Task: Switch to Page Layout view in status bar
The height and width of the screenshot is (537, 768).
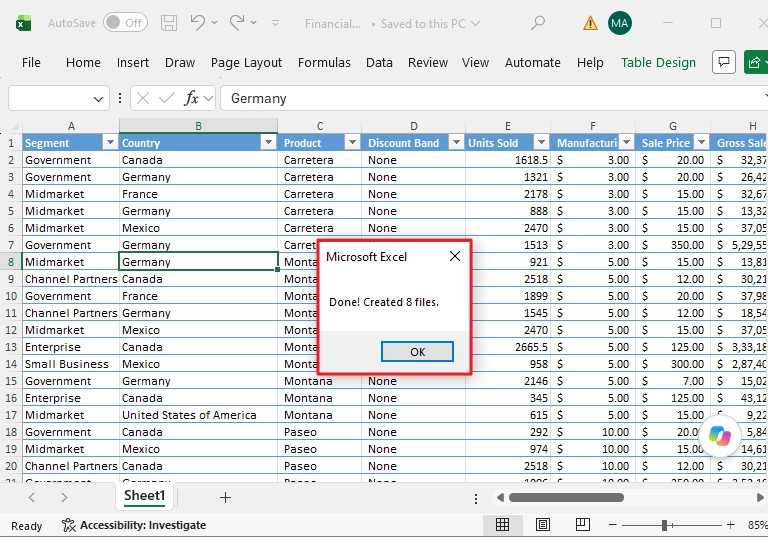Action: (543, 525)
